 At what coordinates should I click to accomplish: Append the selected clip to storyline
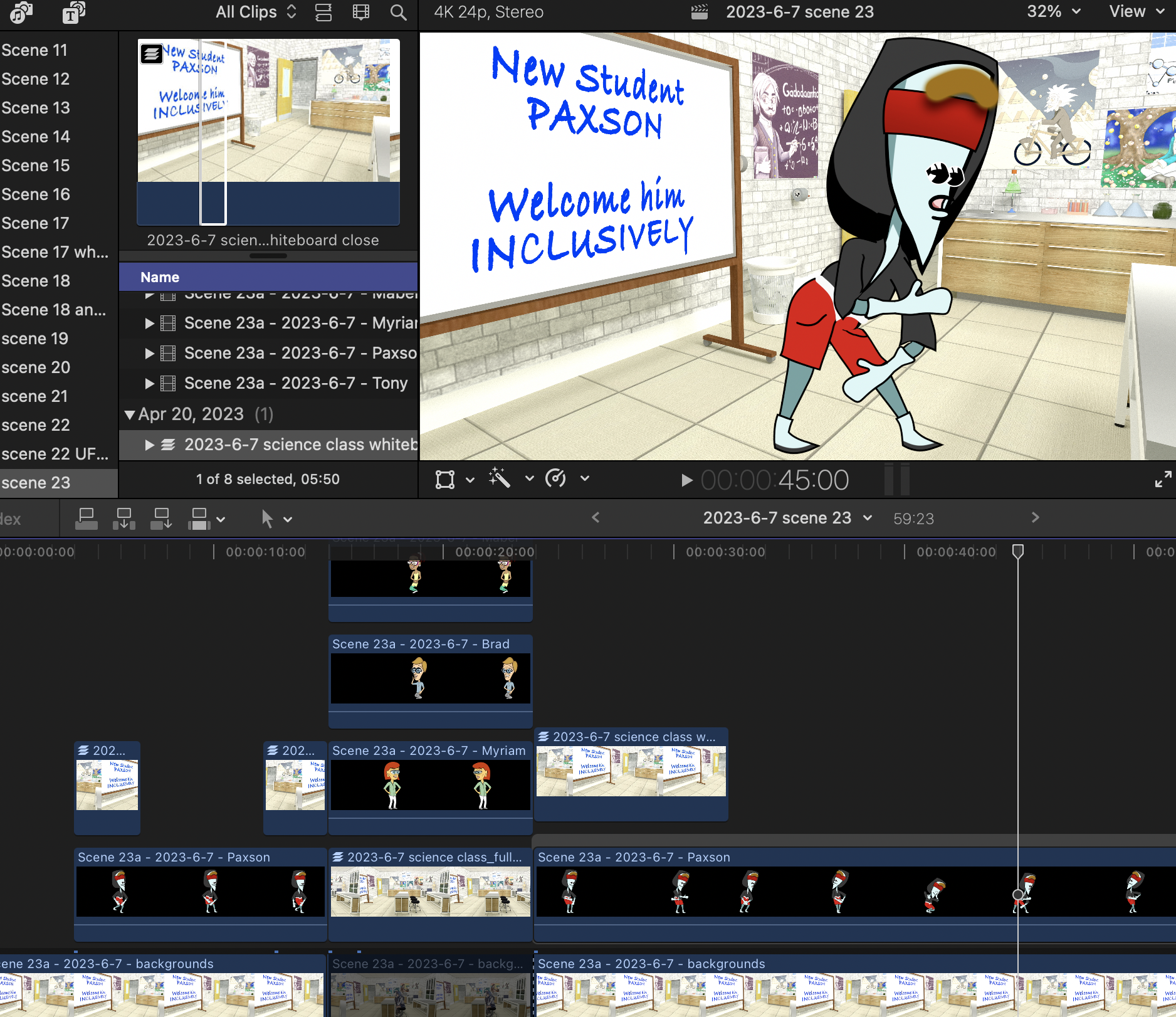[x=161, y=519]
